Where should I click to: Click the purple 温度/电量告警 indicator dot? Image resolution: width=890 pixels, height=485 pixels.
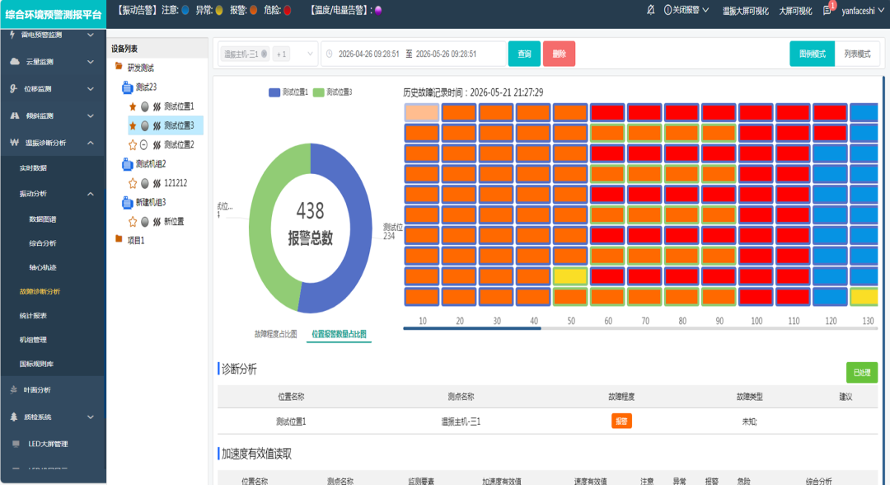(379, 10)
